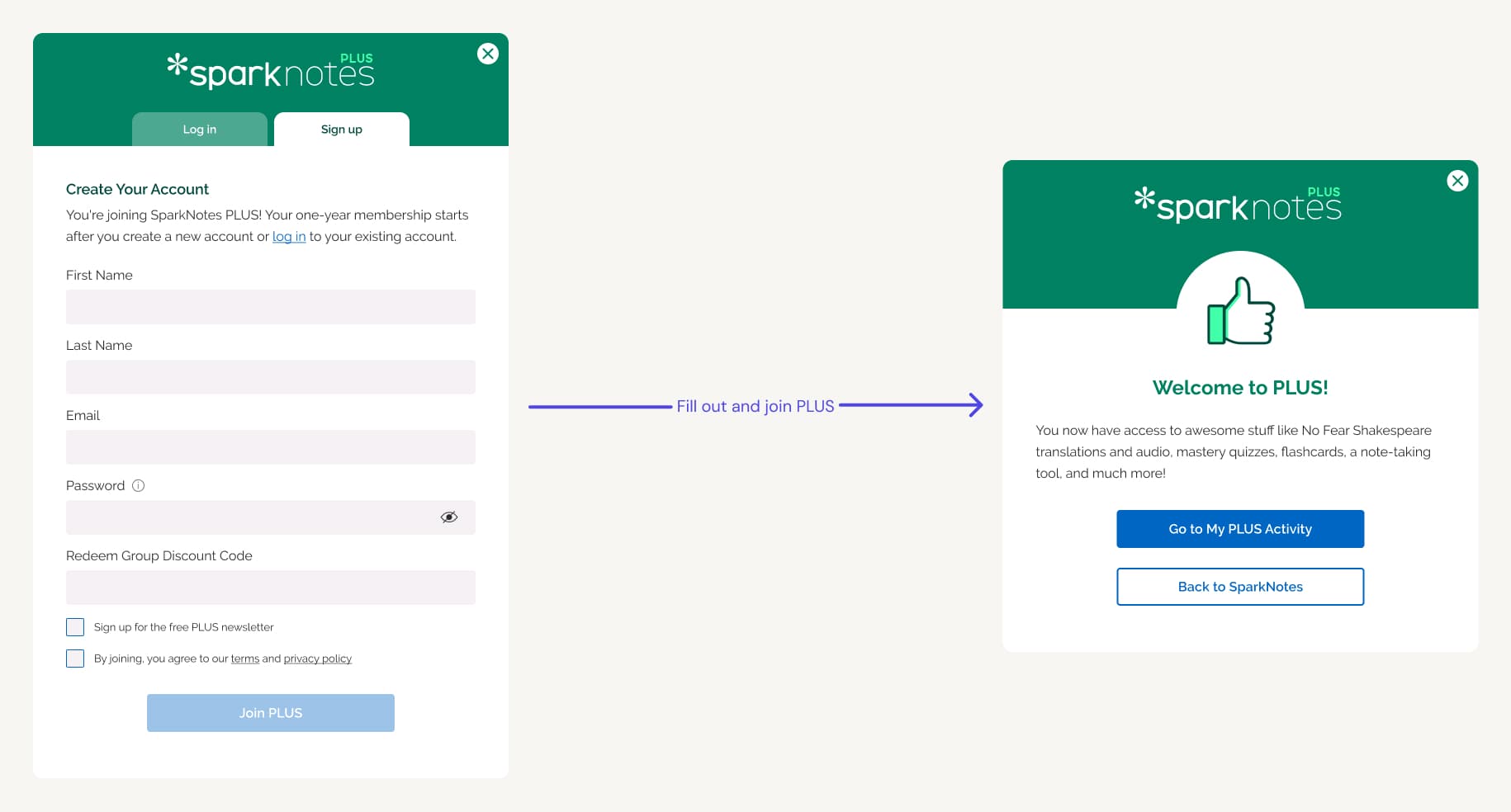
Task: Click Back to SparkNotes
Action: point(1239,587)
